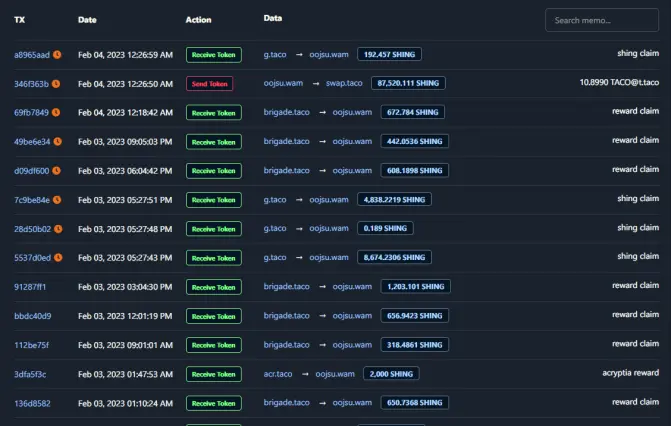This screenshot has height=426, width=671.
Task: Click the Date column header
Action: click(x=87, y=20)
